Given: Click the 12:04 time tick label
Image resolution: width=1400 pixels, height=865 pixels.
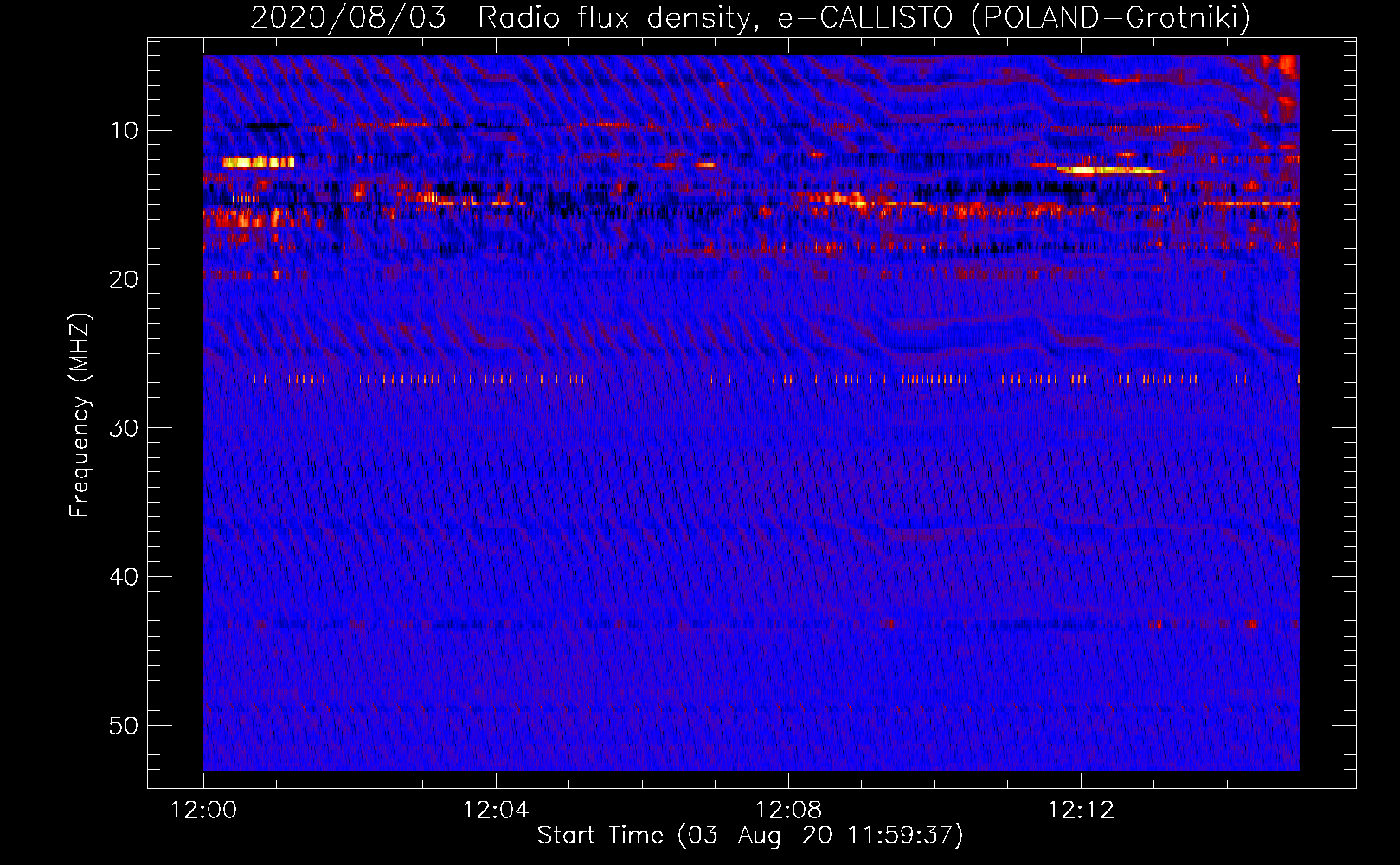Looking at the screenshot, I should click(x=495, y=811).
